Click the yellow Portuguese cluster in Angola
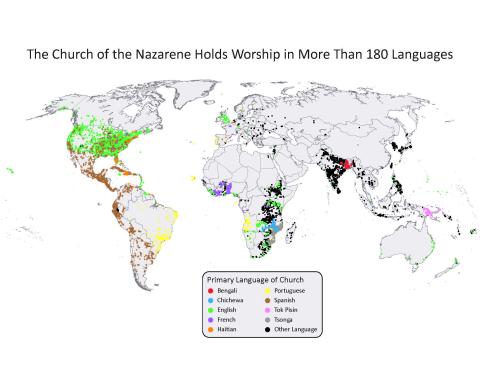 [247, 225]
